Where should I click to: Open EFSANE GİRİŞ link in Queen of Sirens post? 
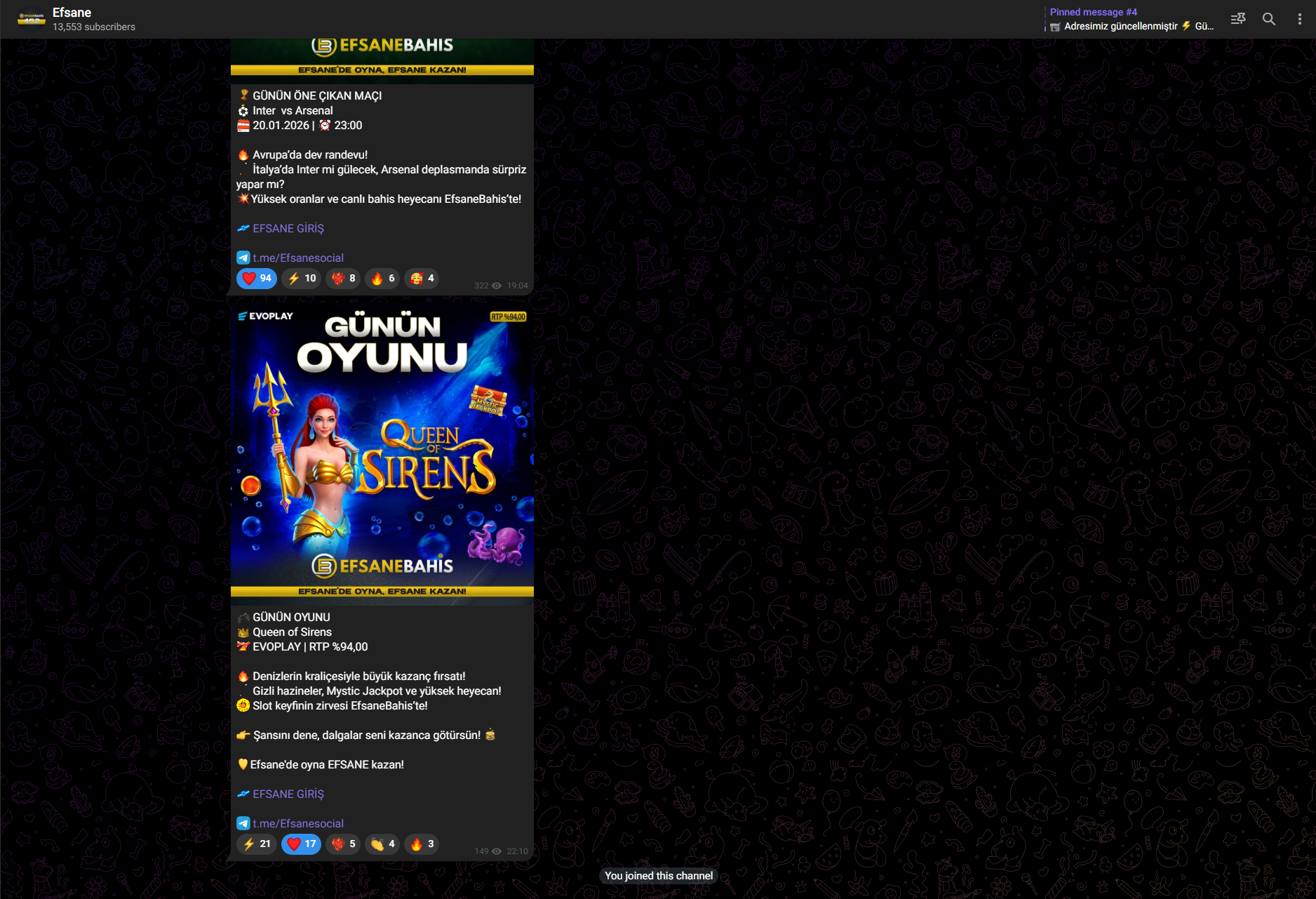(x=288, y=794)
